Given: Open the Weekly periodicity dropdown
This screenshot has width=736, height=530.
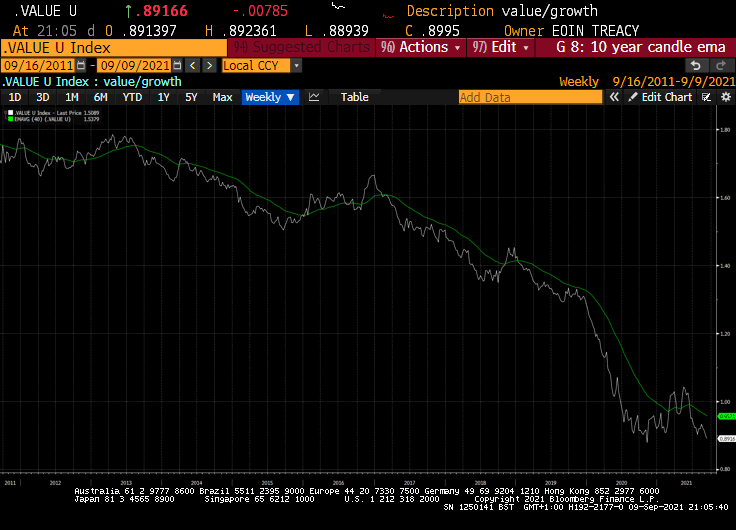Looking at the screenshot, I should [270, 97].
